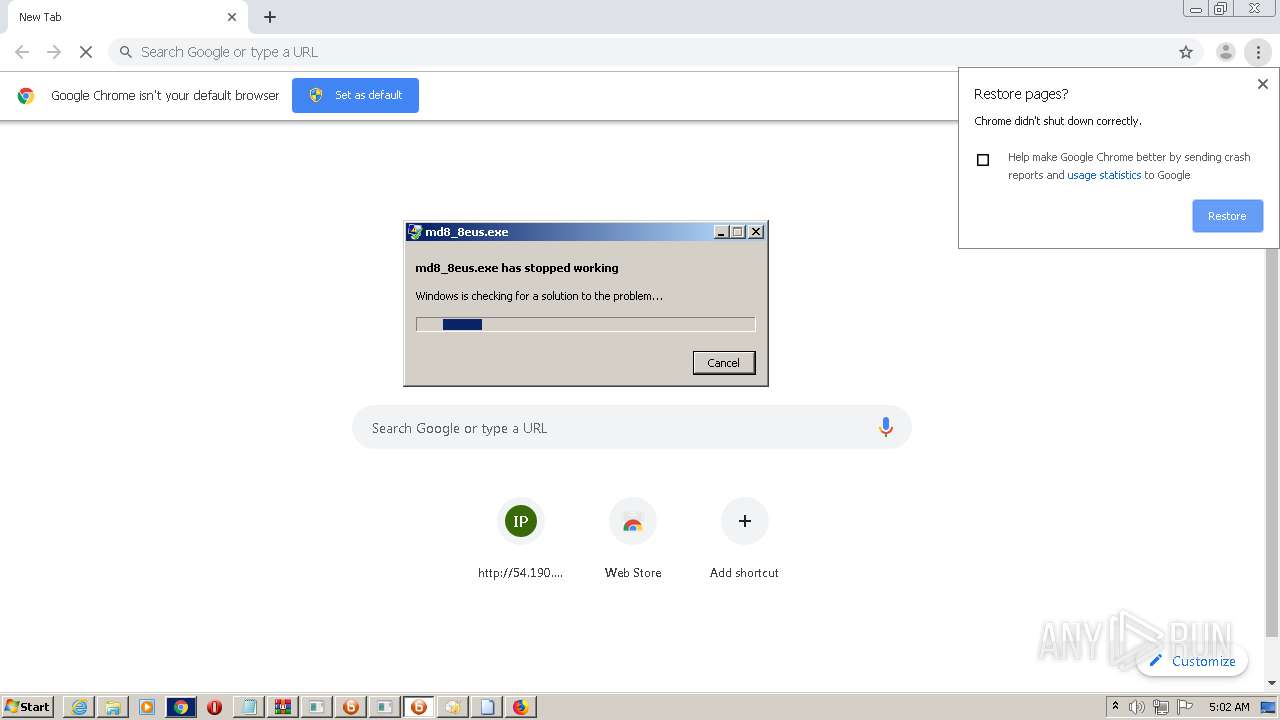Open a new Chrome tab with plus button
Viewport: 1280px width, 720px height.
point(270,17)
